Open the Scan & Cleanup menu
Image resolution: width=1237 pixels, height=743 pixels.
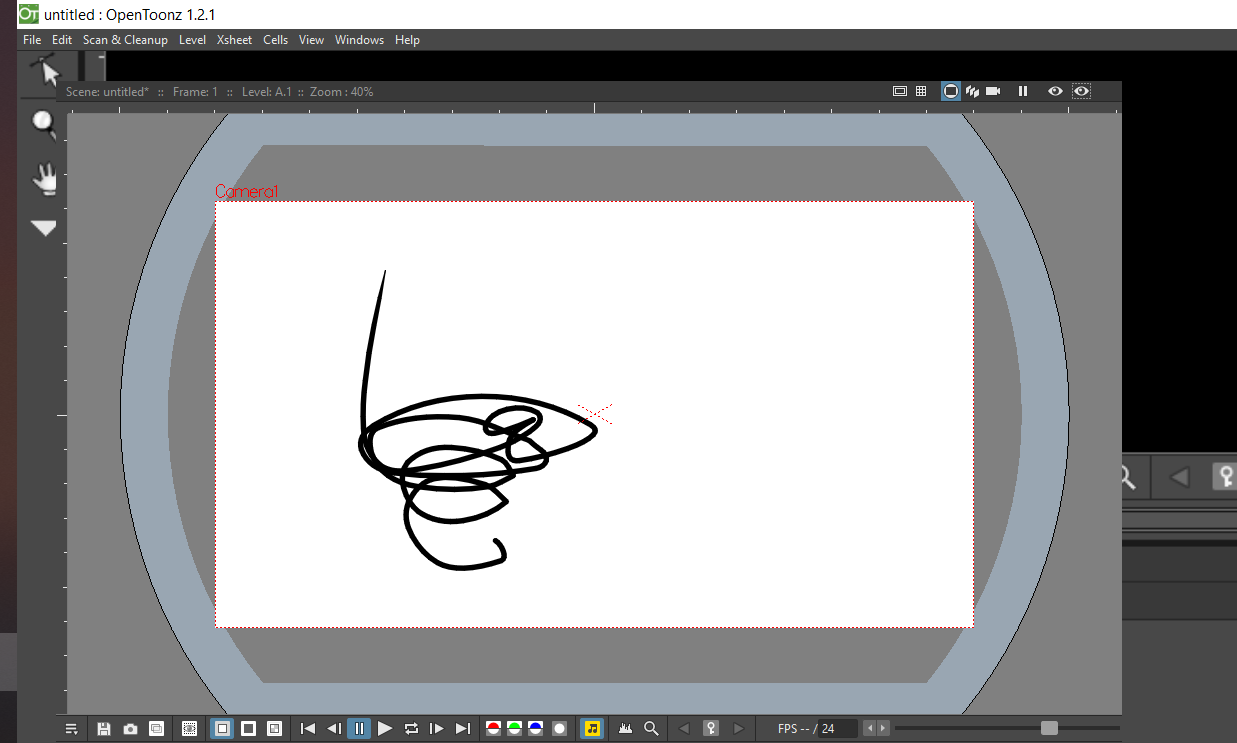click(125, 40)
